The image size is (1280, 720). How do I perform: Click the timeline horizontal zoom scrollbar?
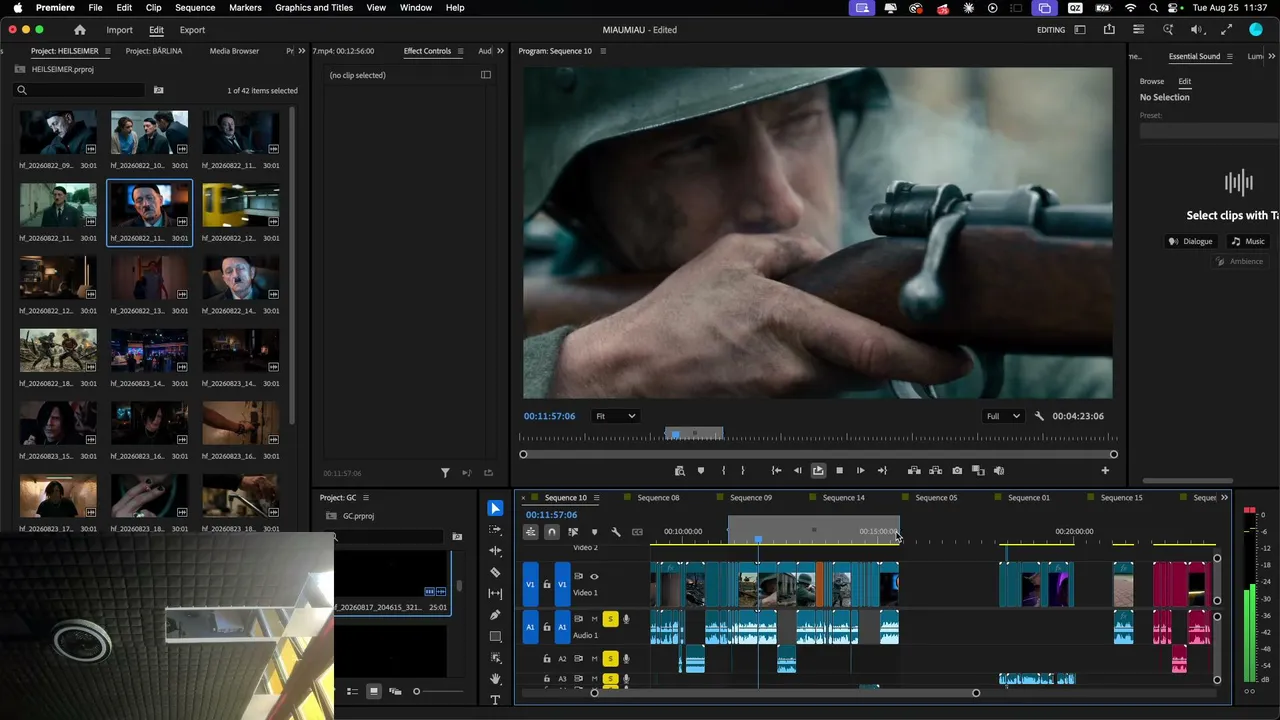pos(785,693)
